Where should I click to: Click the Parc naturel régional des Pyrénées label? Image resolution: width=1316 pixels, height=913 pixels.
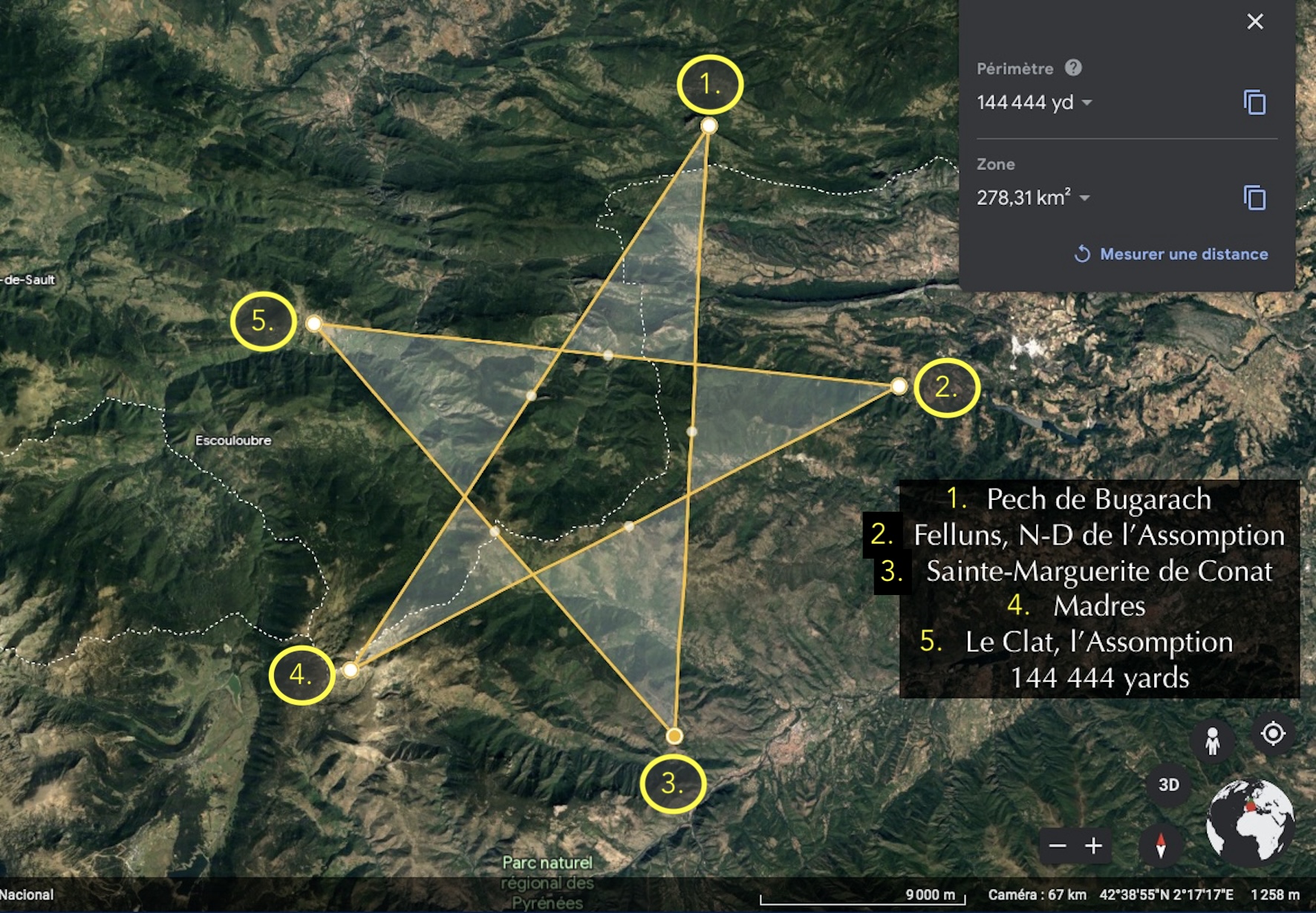click(x=547, y=883)
